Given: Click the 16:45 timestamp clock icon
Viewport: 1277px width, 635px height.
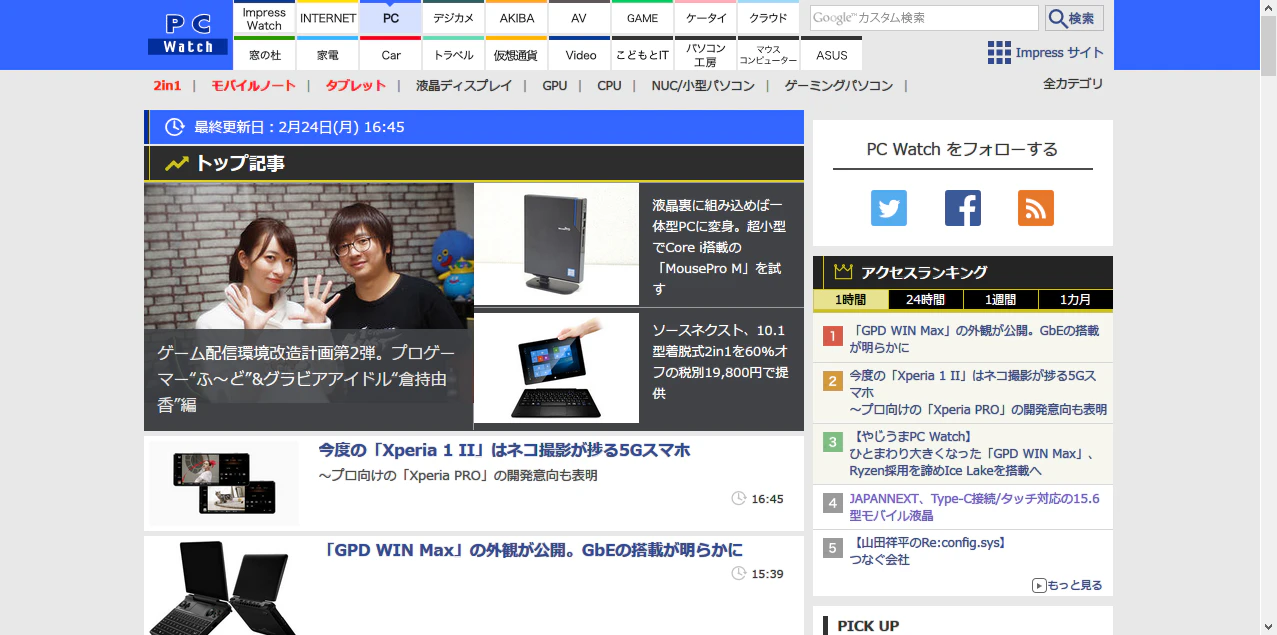Looking at the screenshot, I should (x=739, y=498).
